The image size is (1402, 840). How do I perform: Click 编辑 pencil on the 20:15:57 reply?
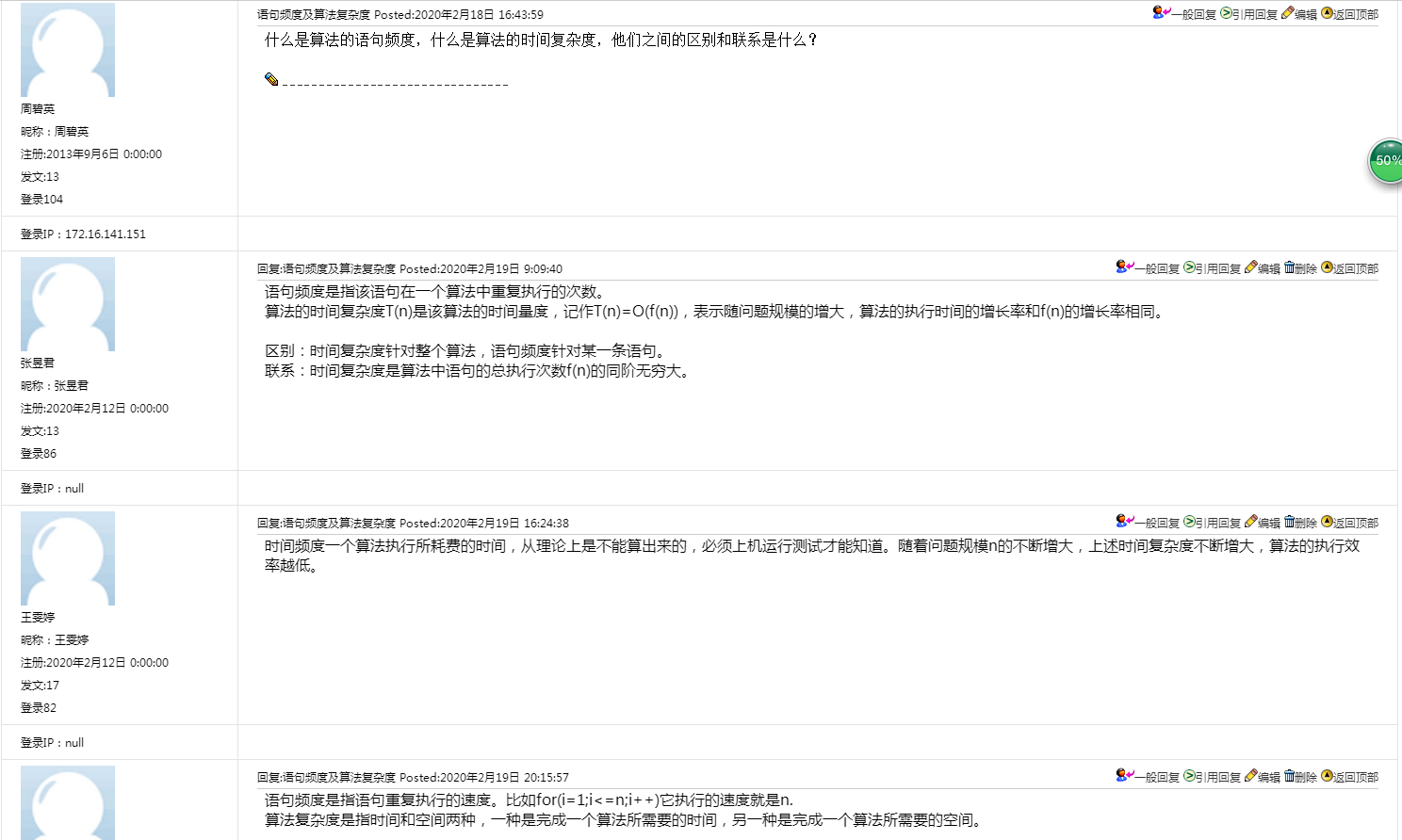point(1251,775)
